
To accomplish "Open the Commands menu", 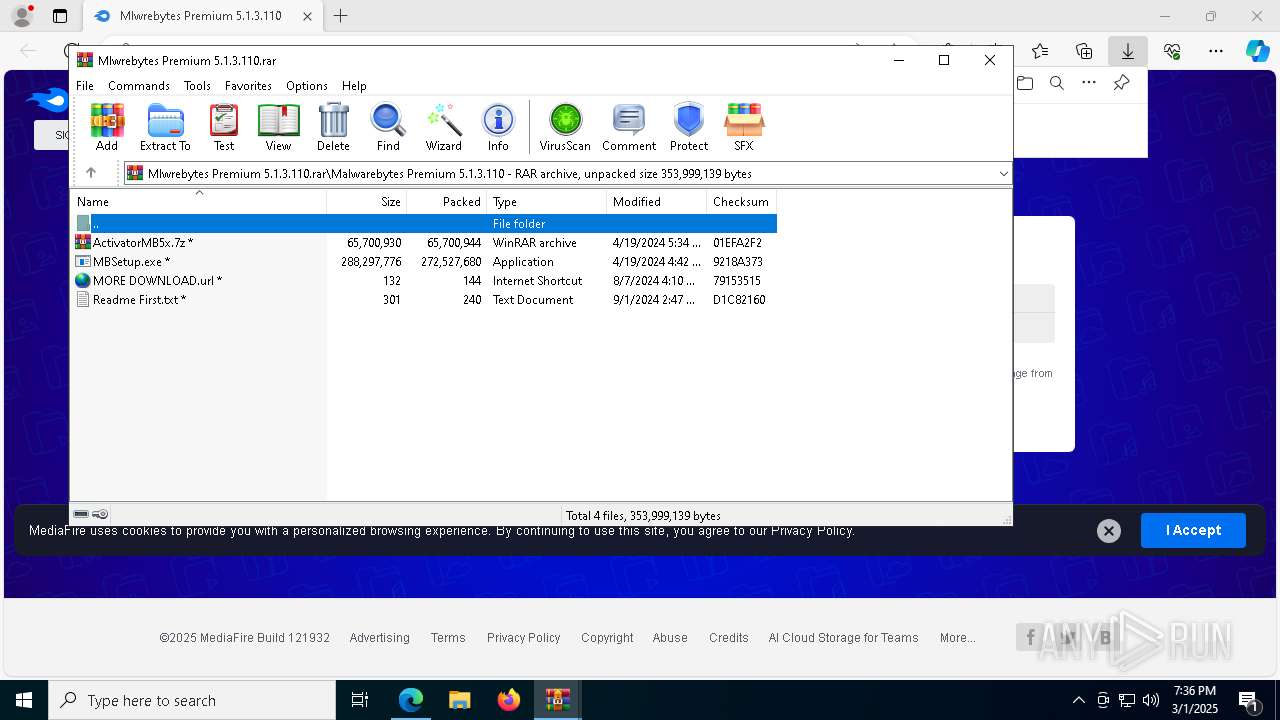I will [x=139, y=86].
